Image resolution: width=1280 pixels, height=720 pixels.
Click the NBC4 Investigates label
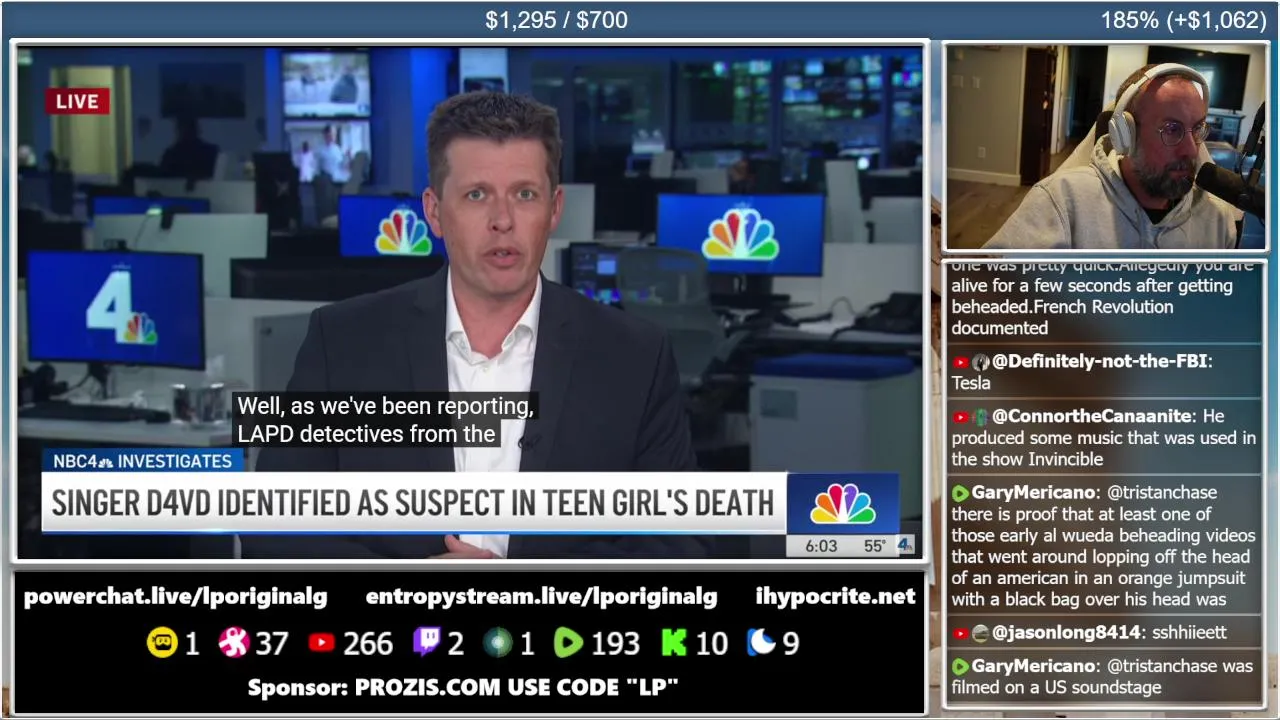[x=142, y=461]
